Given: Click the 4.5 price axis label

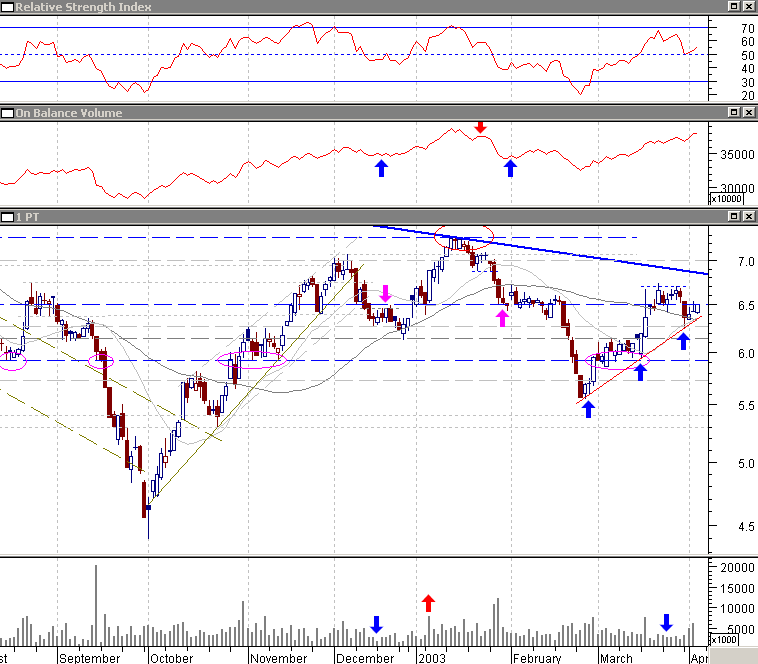Looking at the screenshot, I should coord(746,526).
